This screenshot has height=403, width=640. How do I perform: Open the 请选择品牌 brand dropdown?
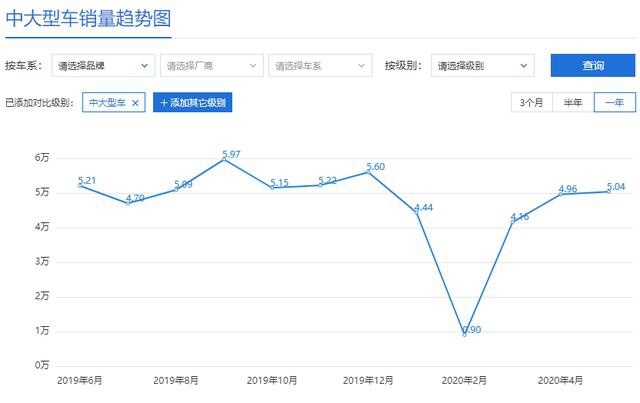tap(103, 65)
